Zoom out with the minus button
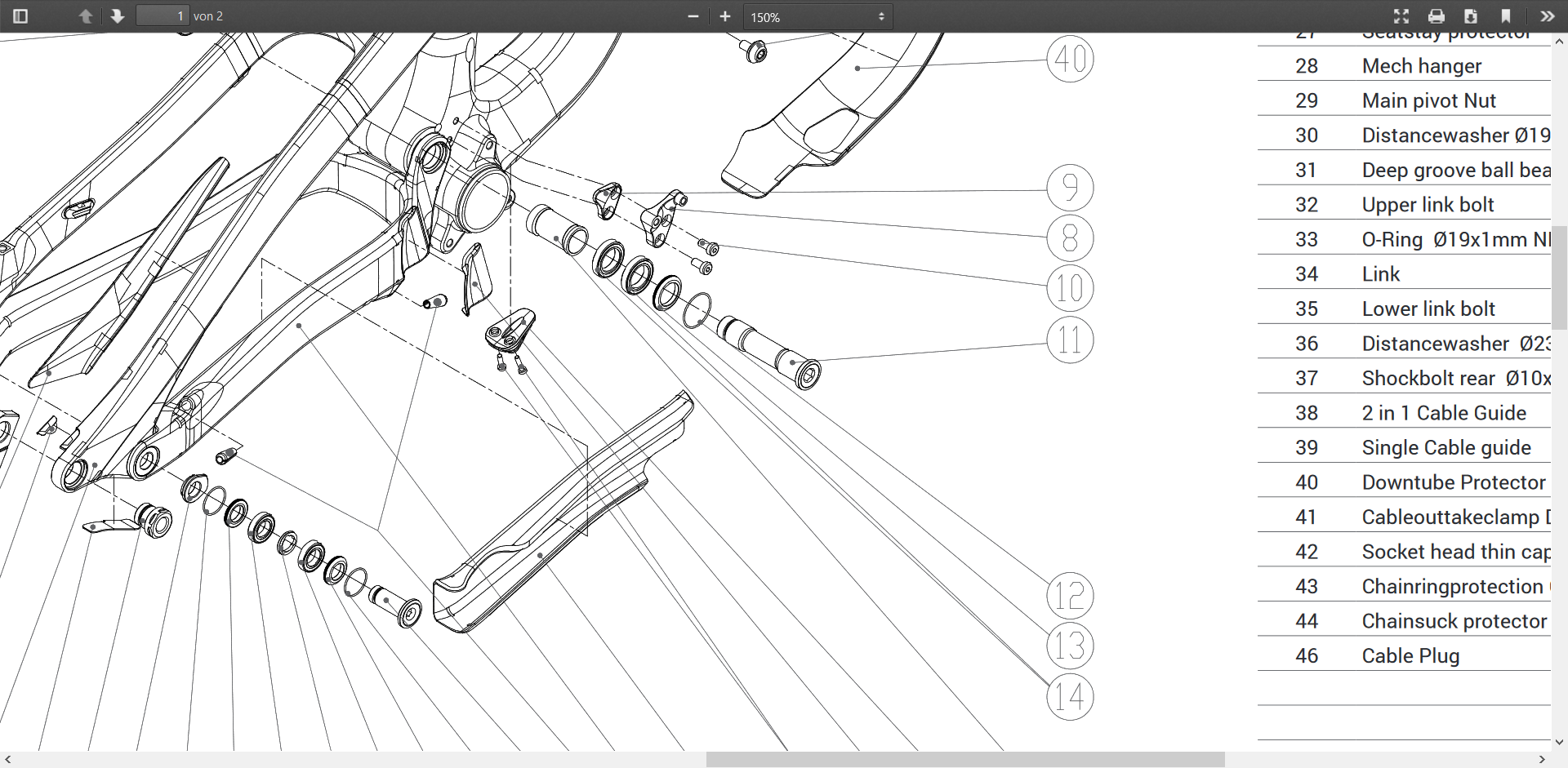This screenshot has height=768, width=1568. click(693, 16)
